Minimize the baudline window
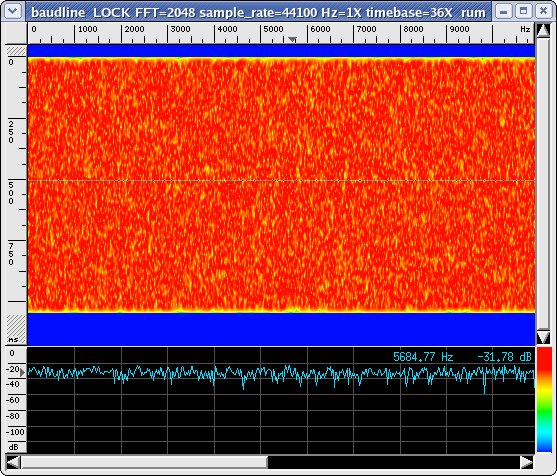This screenshot has width=557, height=476. (x=503, y=11)
